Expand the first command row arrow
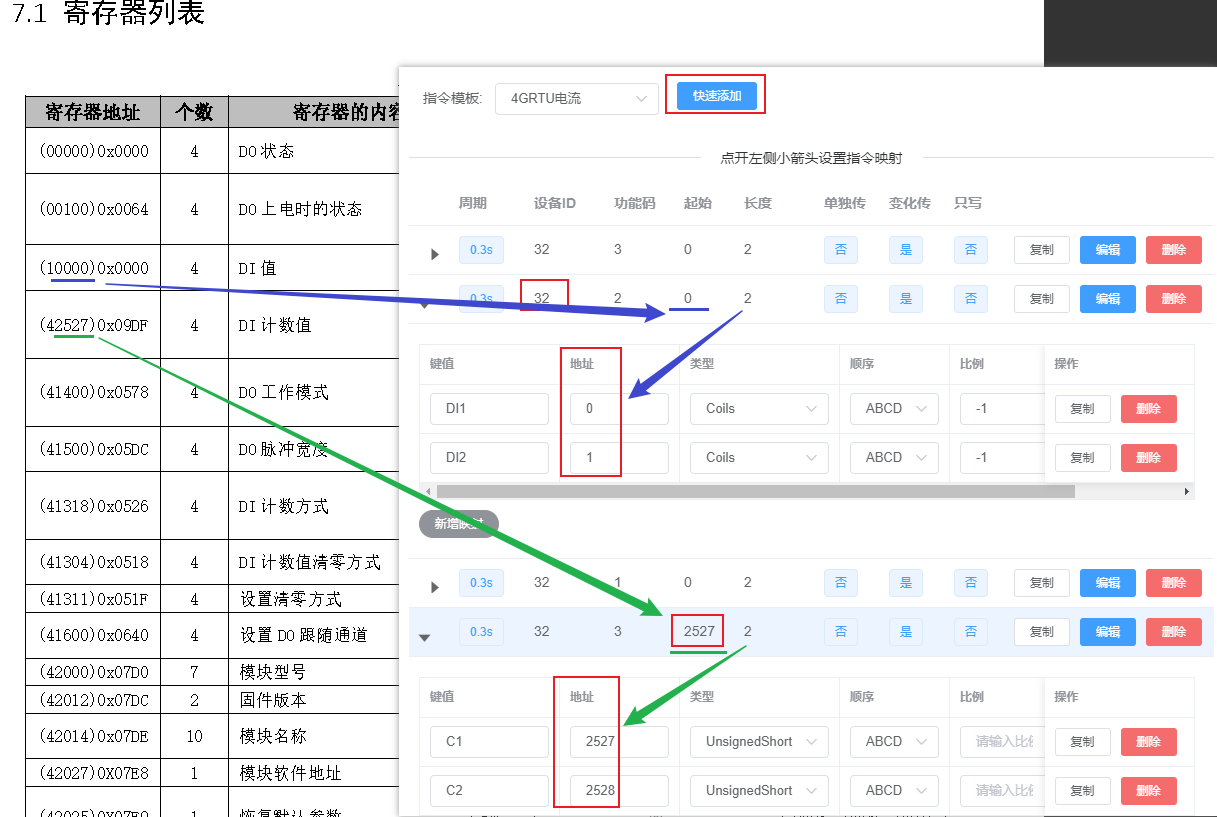 [434, 254]
